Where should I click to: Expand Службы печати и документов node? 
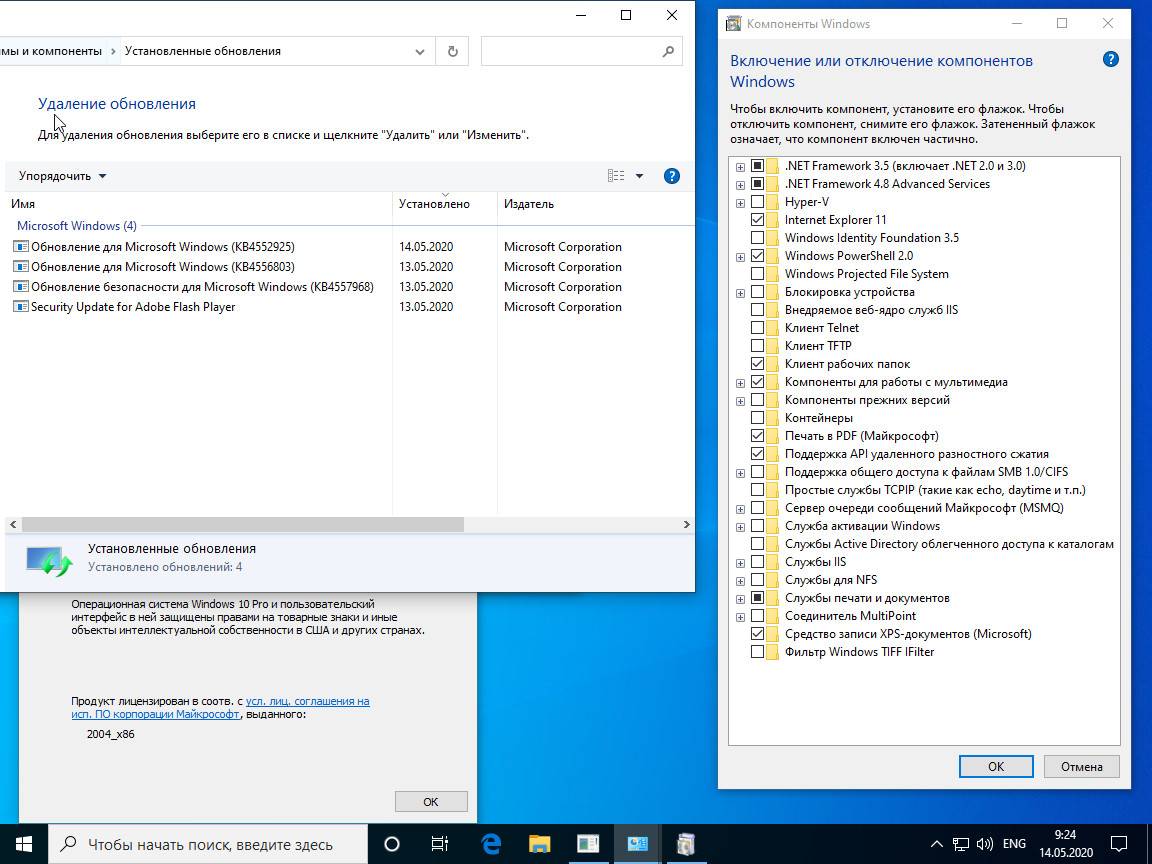741,599
